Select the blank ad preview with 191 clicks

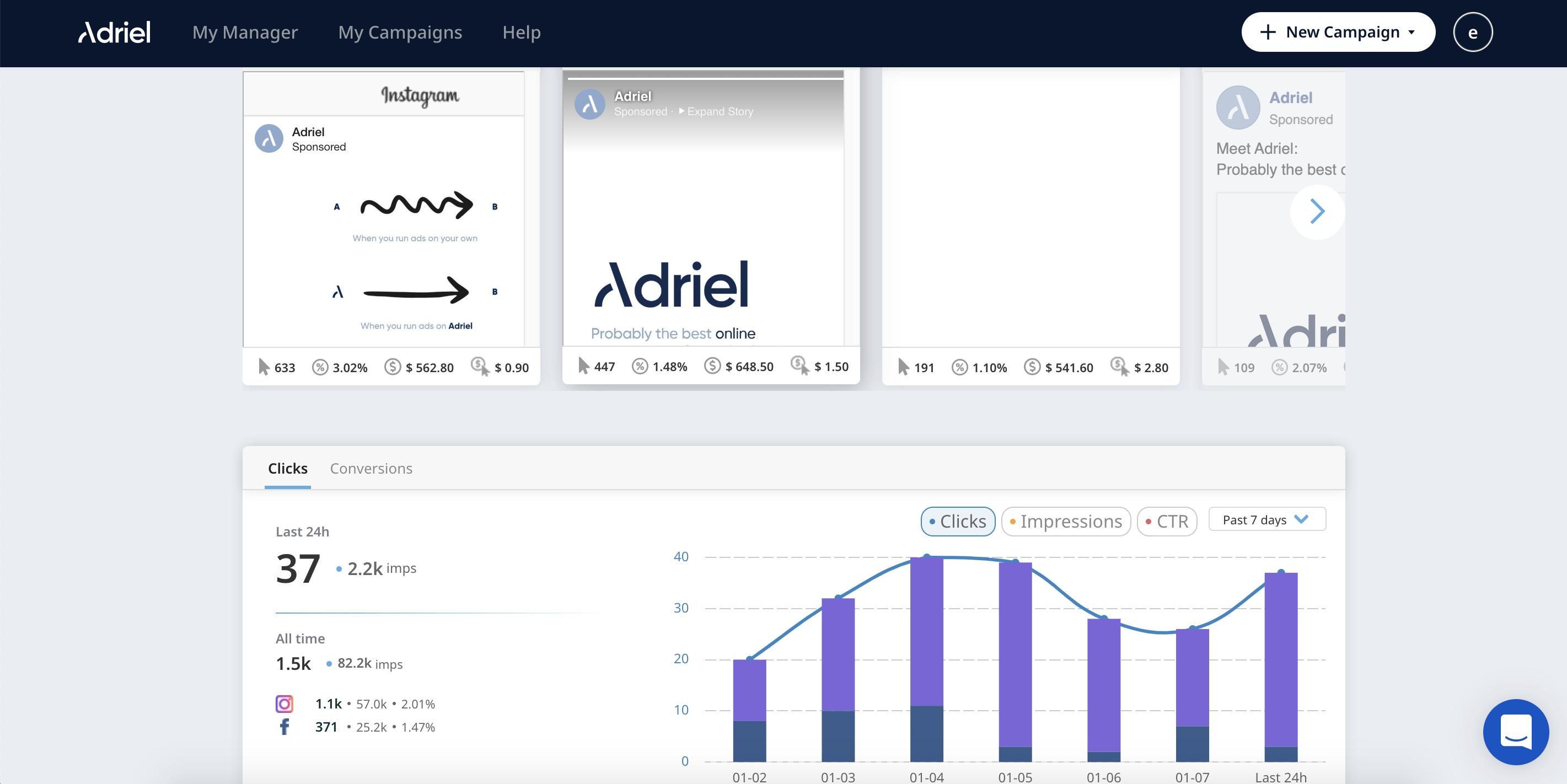pyautogui.click(x=1031, y=226)
